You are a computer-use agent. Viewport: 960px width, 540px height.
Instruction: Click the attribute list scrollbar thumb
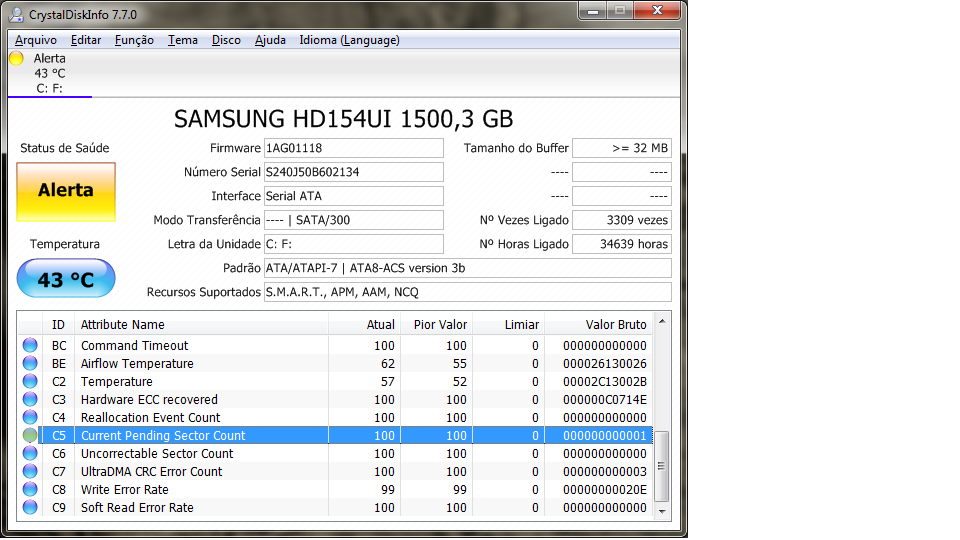tap(662, 466)
